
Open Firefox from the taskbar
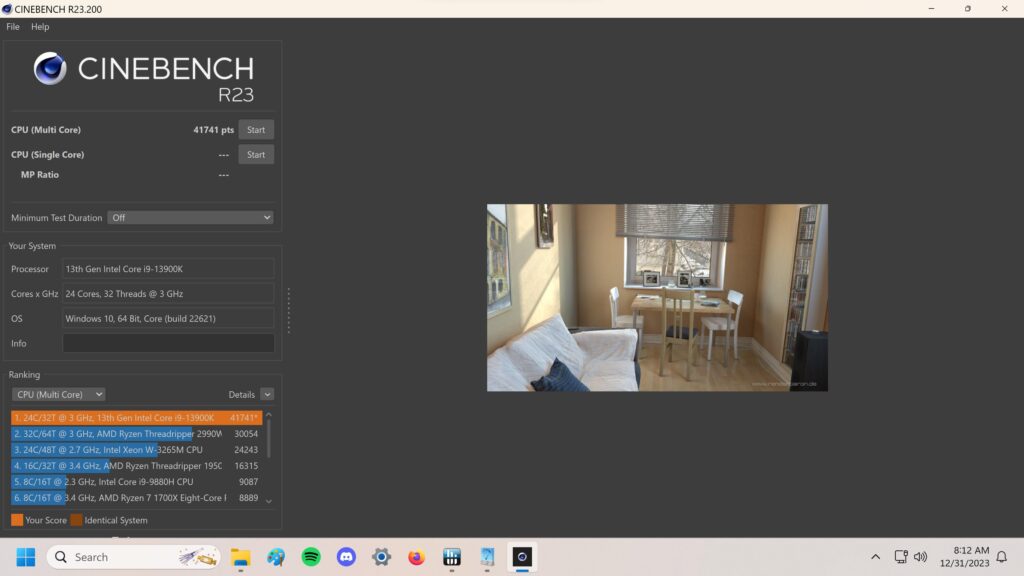pos(416,557)
